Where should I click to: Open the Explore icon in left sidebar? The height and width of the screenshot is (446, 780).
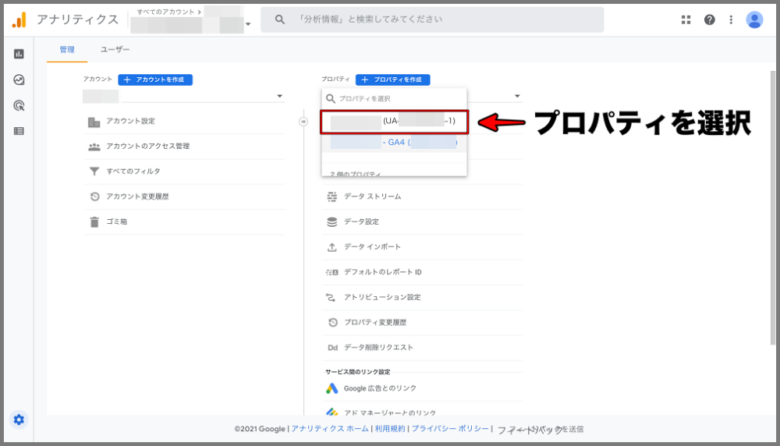19,80
